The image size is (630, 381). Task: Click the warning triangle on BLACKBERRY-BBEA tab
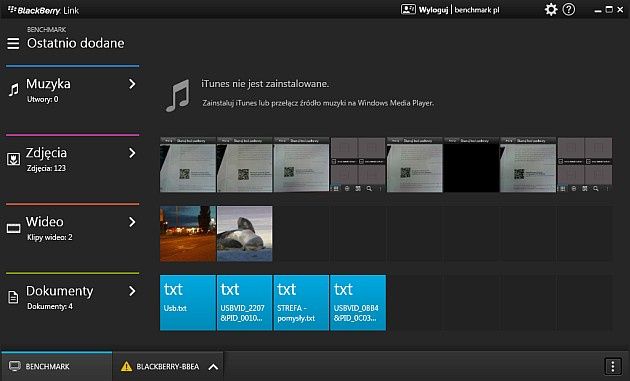126,366
